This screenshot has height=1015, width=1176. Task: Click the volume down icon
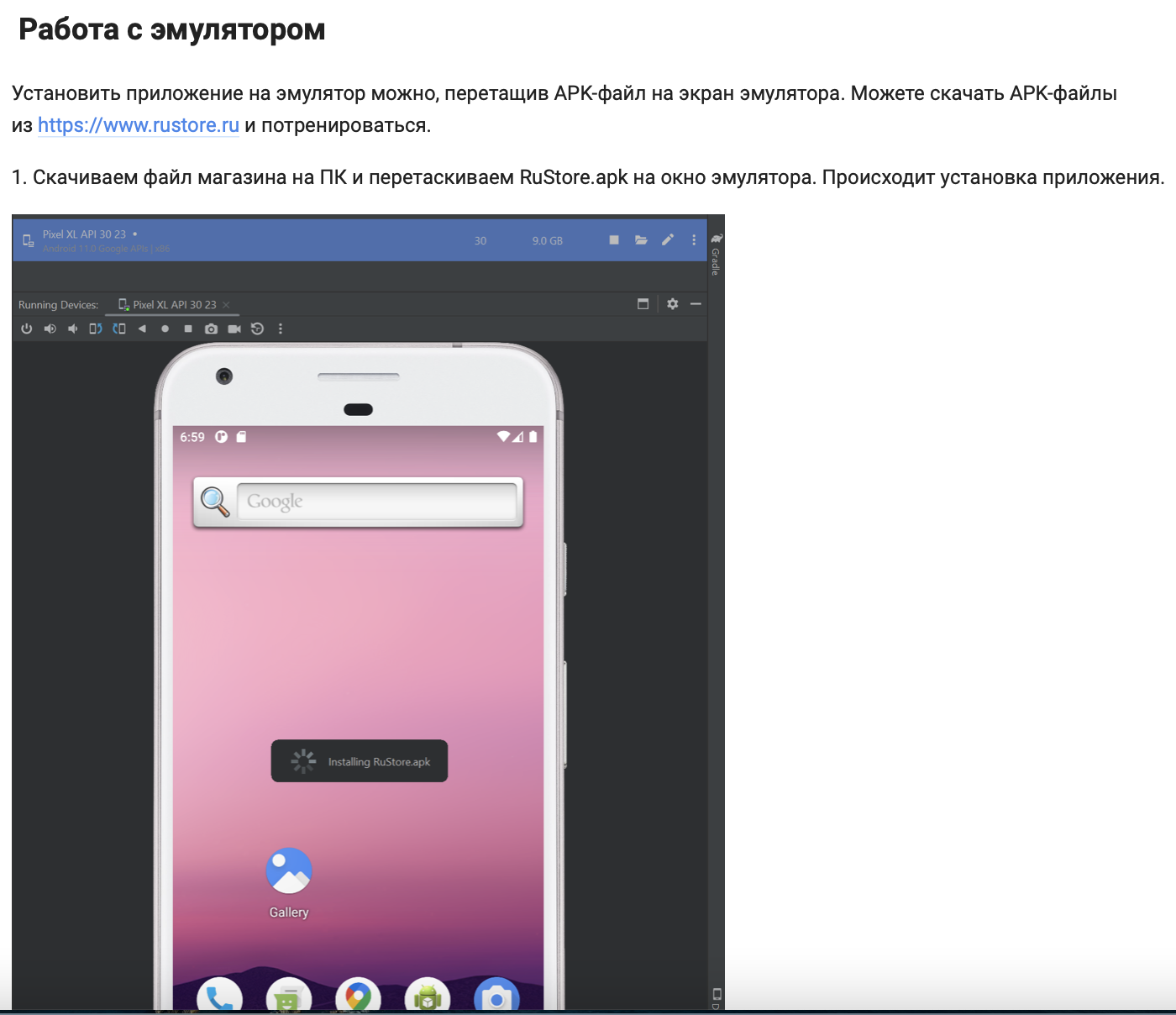(x=73, y=329)
